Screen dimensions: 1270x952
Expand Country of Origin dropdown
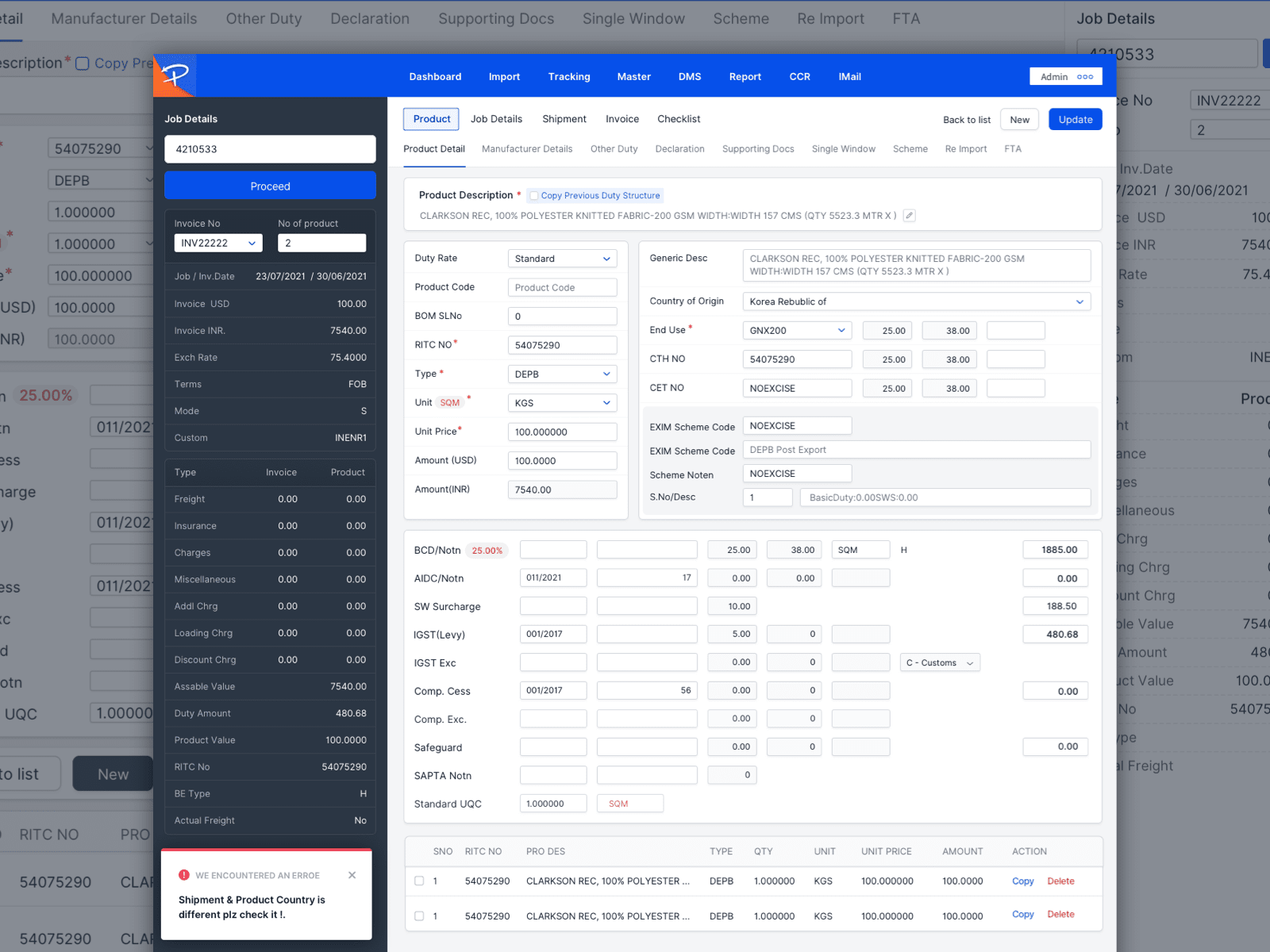pyautogui.click(x=917, y=301)
